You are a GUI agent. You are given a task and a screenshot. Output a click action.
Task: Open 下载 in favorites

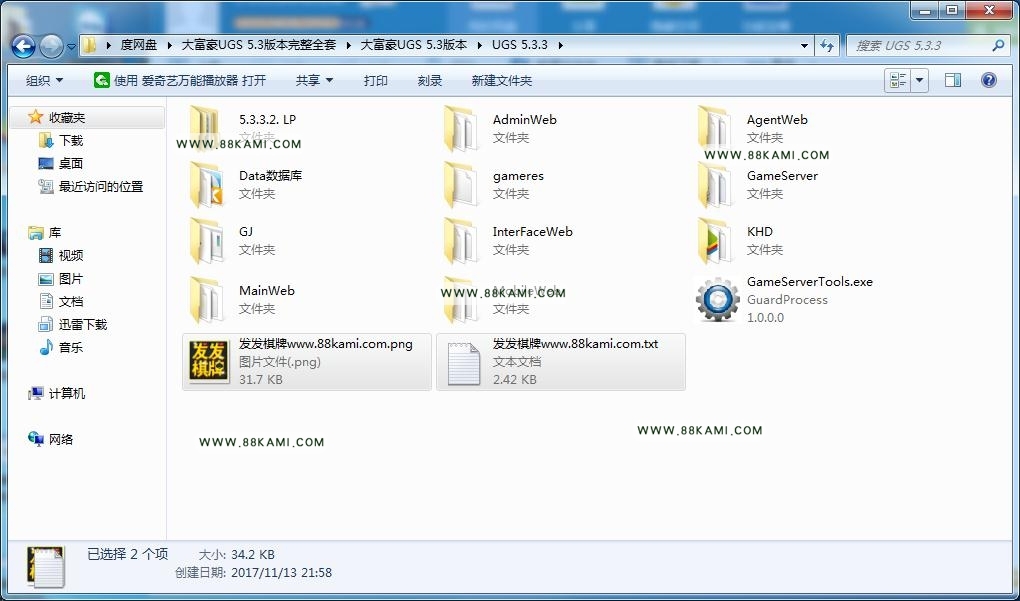coord(71,140)
